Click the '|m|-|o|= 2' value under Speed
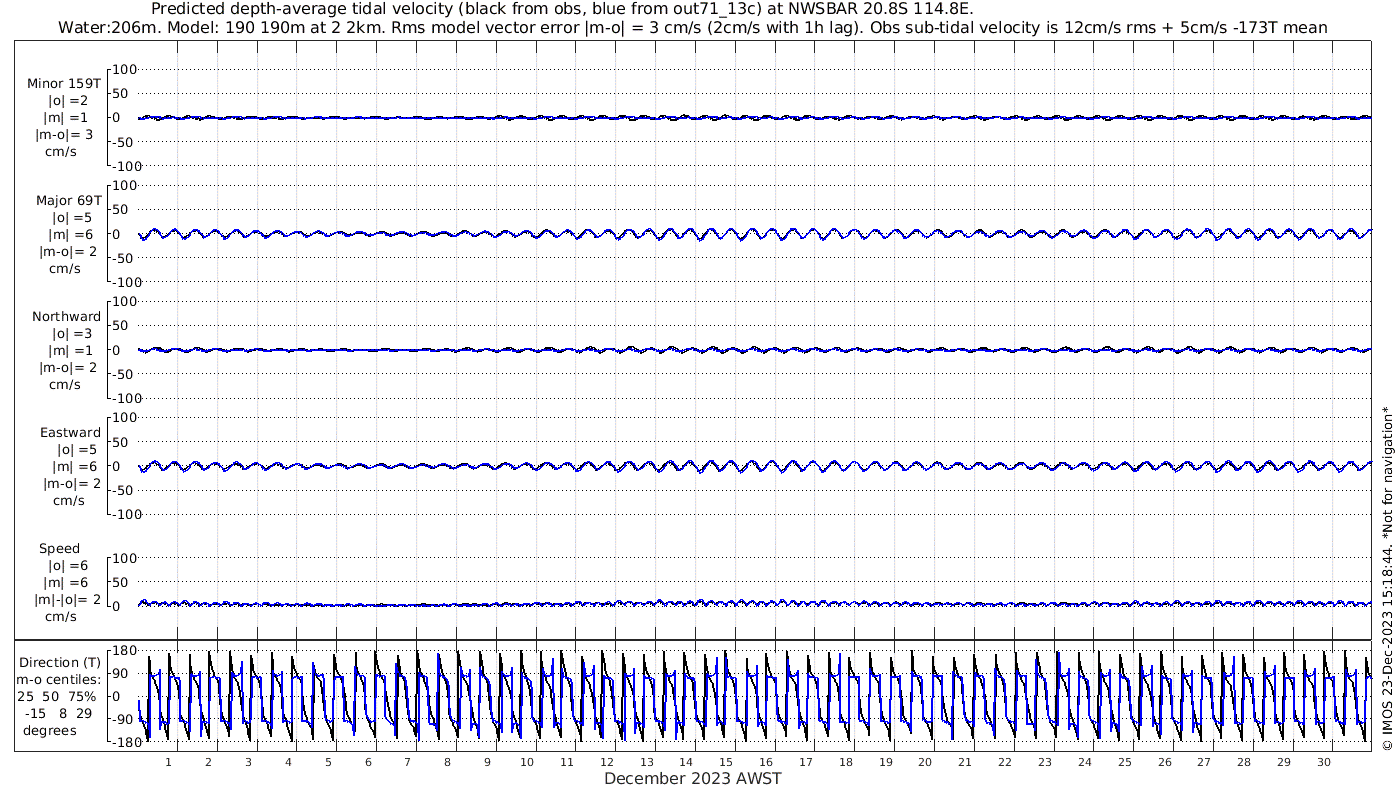This screenshot has height=800, width=1400. click(x=69, y=600)
